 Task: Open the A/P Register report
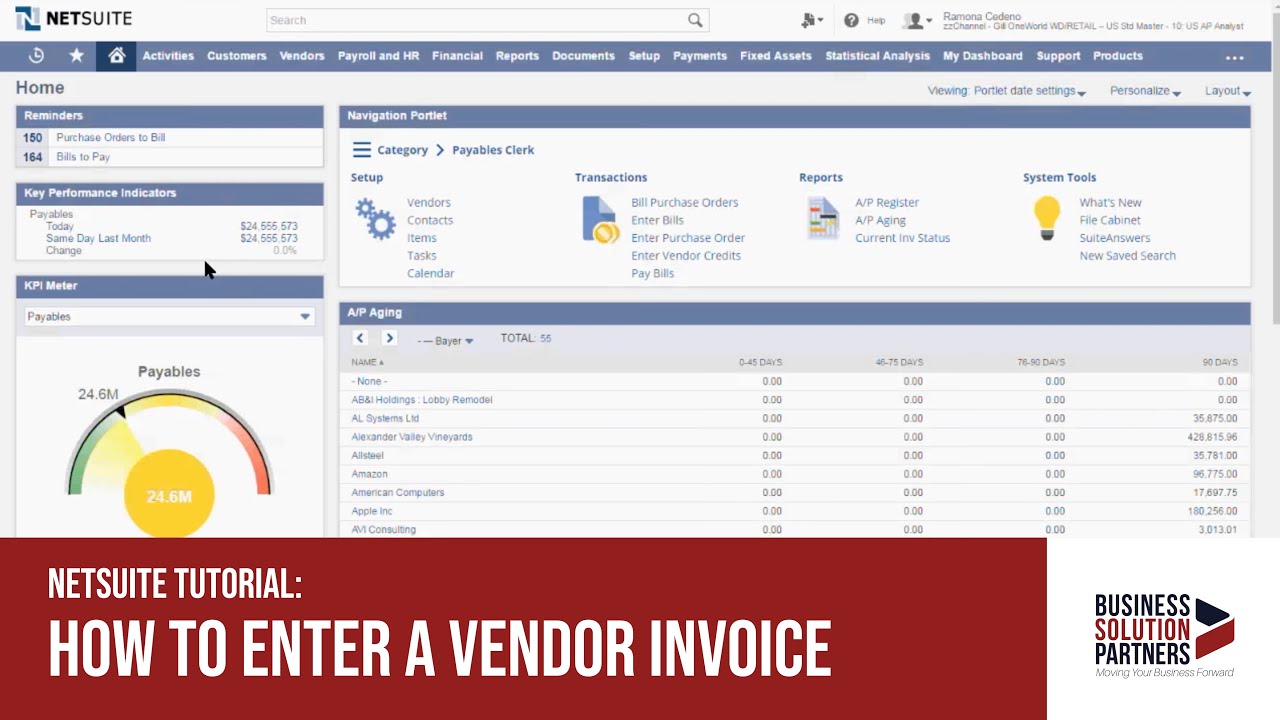(887, 202)
